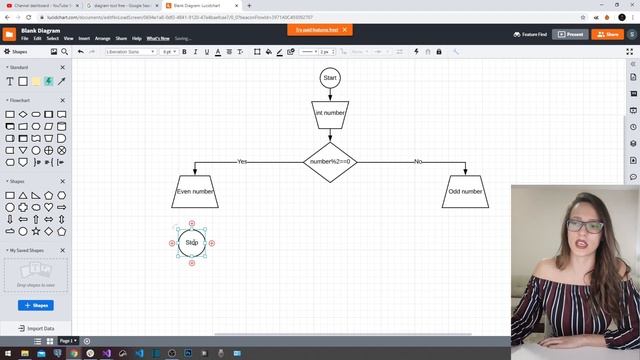This screenshot has width=640, height=360.
Task: Select the Start circle shape
Action: coord(330,78)
